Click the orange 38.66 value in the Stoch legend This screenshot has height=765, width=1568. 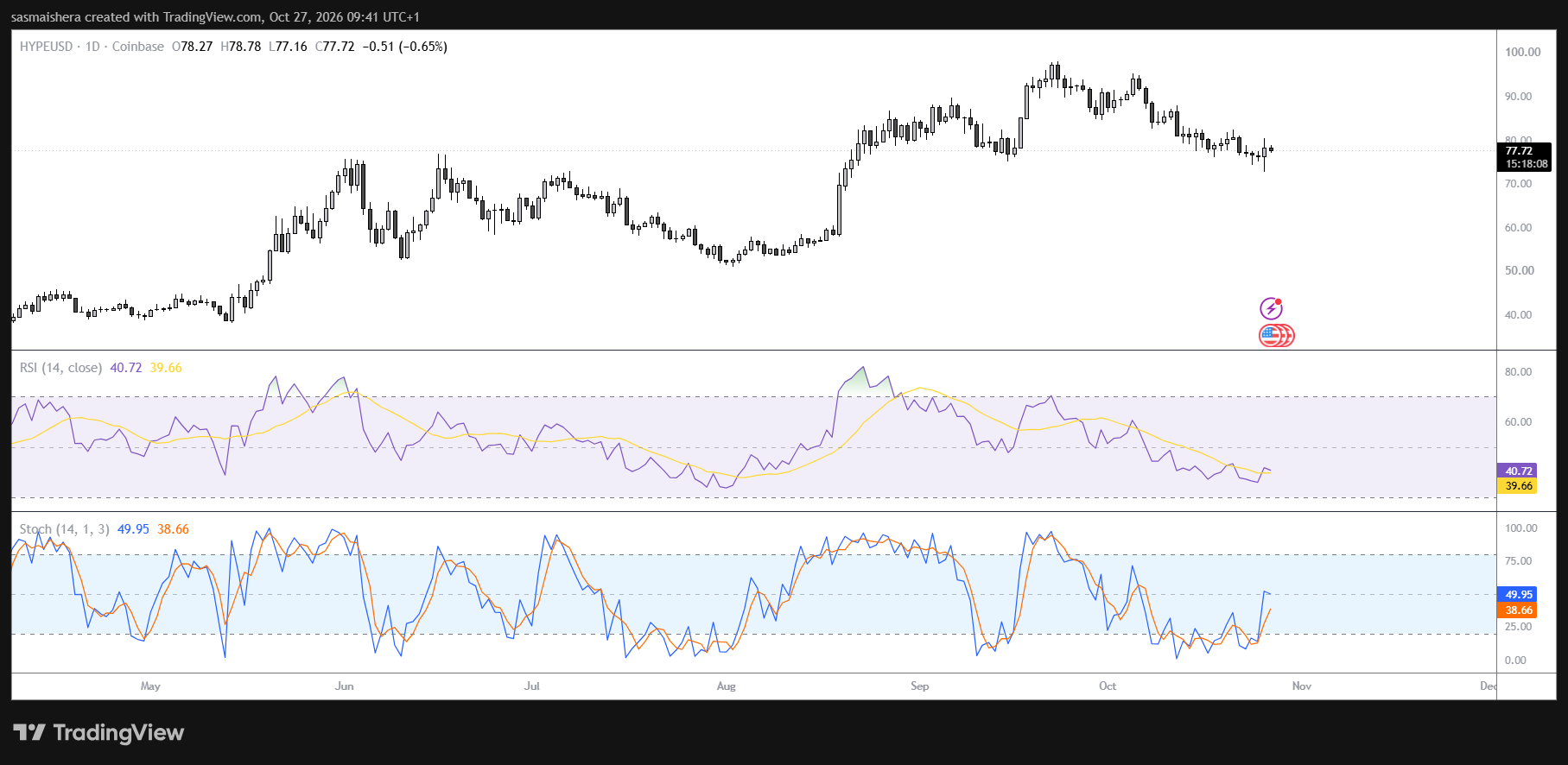coord(173,529)
